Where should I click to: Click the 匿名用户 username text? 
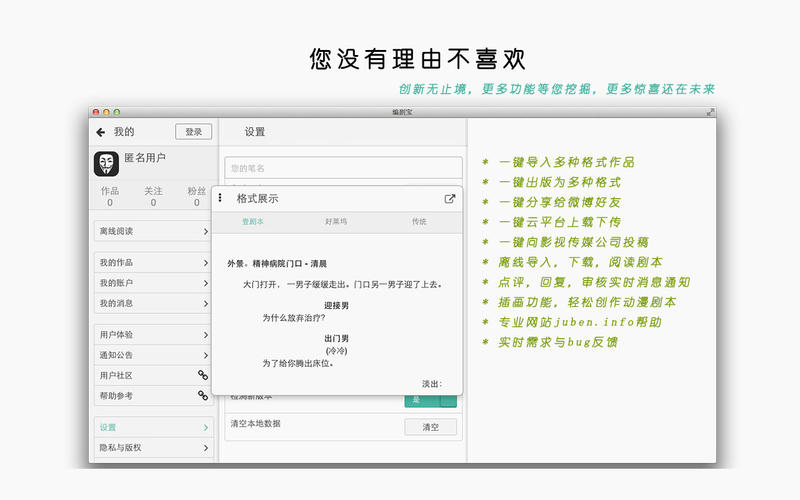145,158
